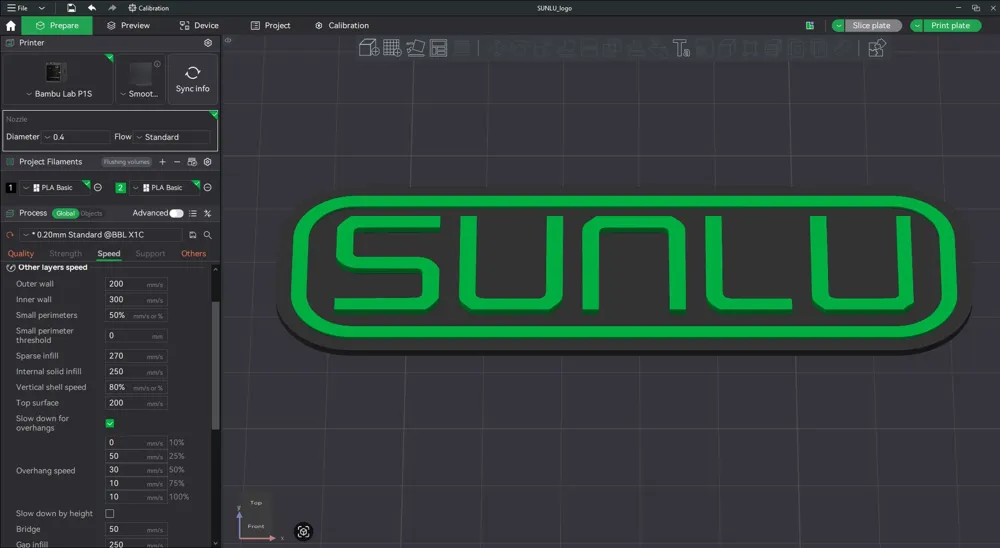
Task: Toggle the Advanced settings switch
Action: (176, 213)
